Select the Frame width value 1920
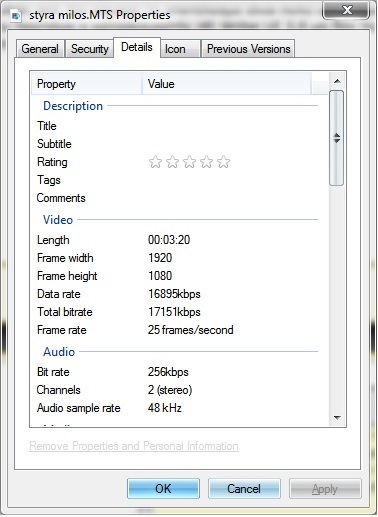The width and height of the screenshot is (378, 517). [160, 258]
